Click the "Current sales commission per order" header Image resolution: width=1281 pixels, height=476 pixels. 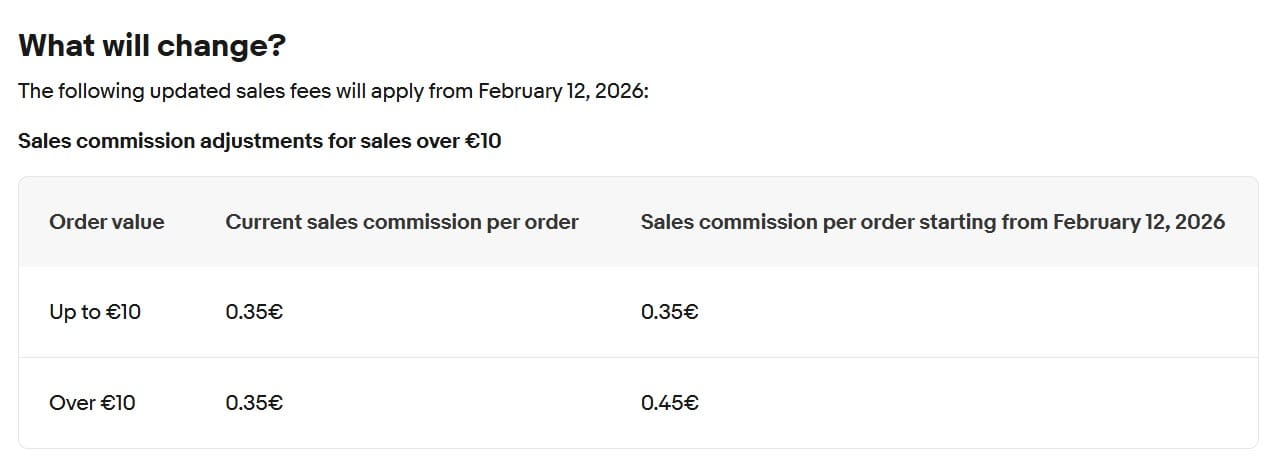click(x=402, y=222)
